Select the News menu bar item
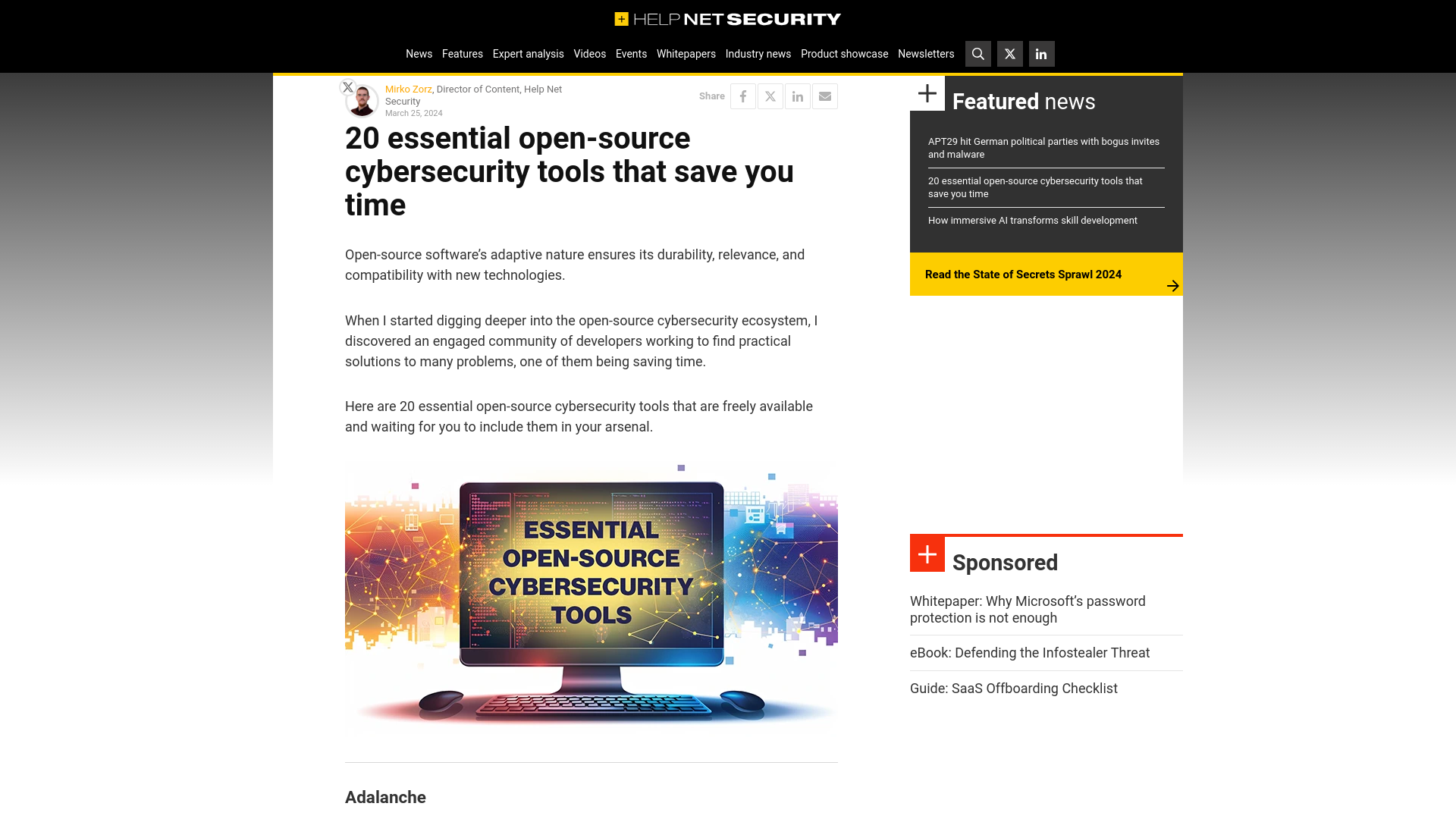 coord(418,53)
